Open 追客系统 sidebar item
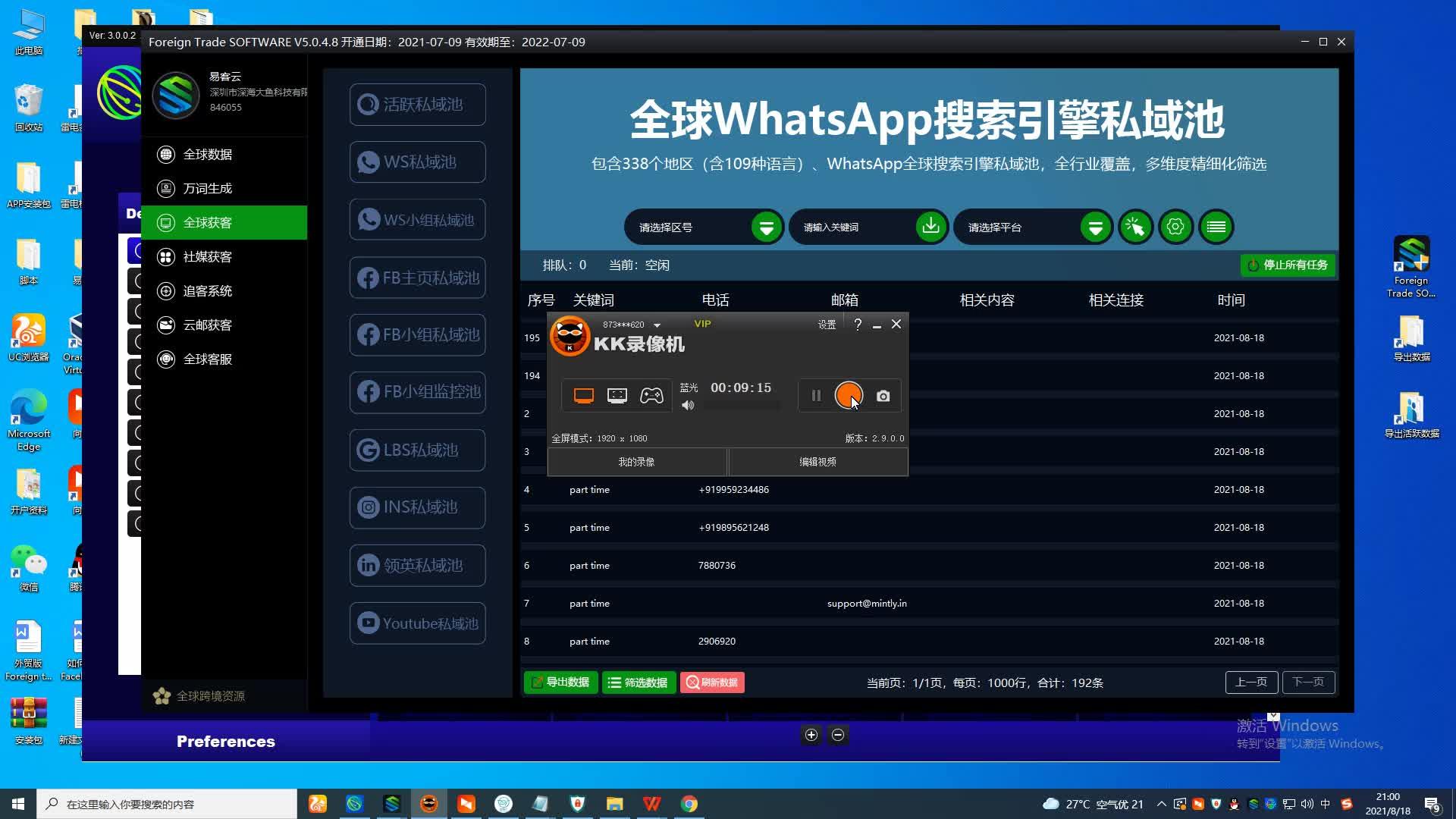 [x=224, y=291]
